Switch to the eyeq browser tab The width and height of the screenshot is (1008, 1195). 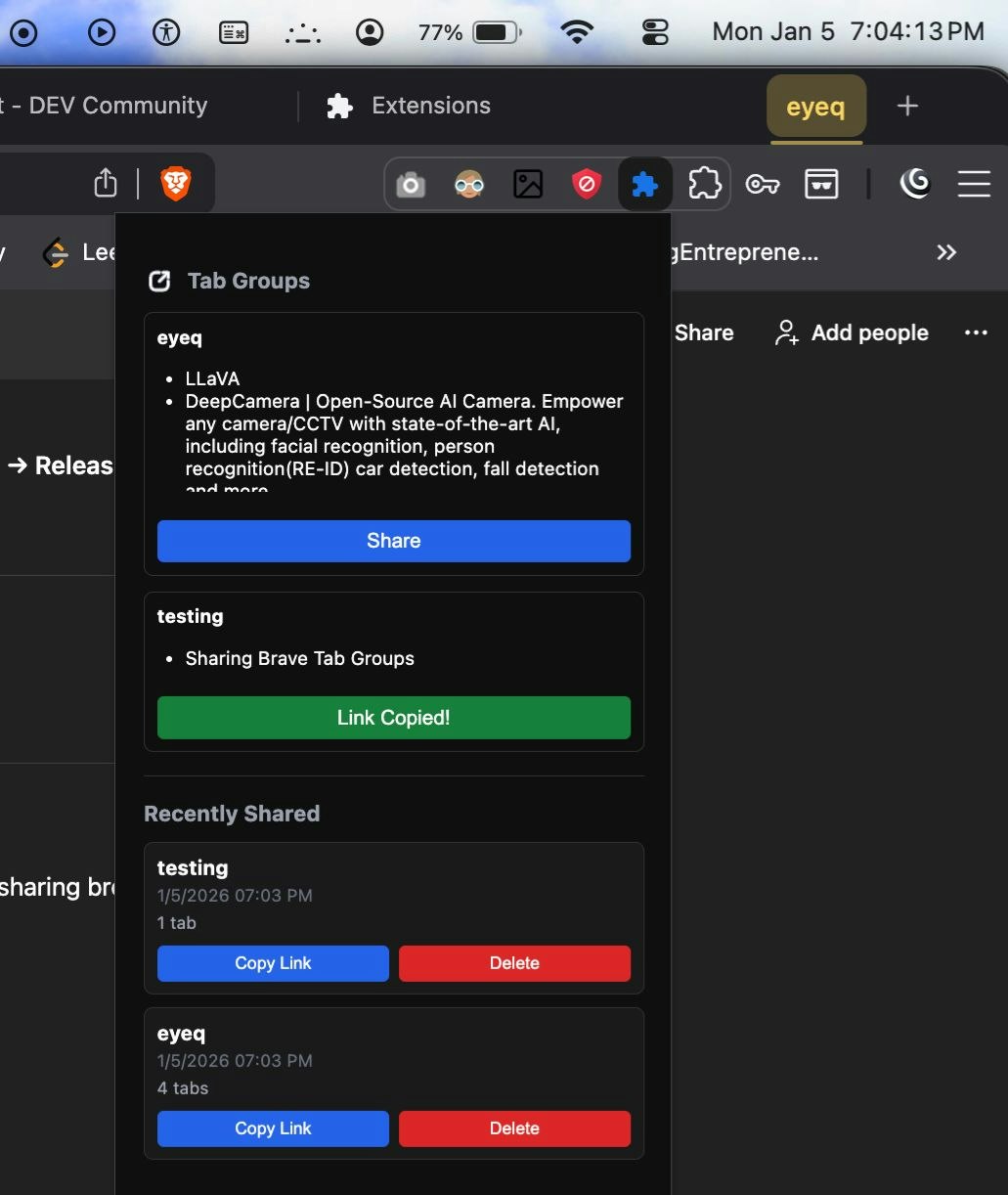point(815,107)
